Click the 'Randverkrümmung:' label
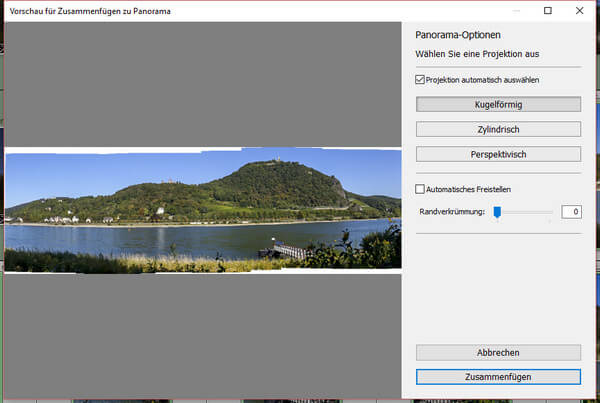Image resolution: width=600 pixels, height=403 pixels. click(452, 212)
